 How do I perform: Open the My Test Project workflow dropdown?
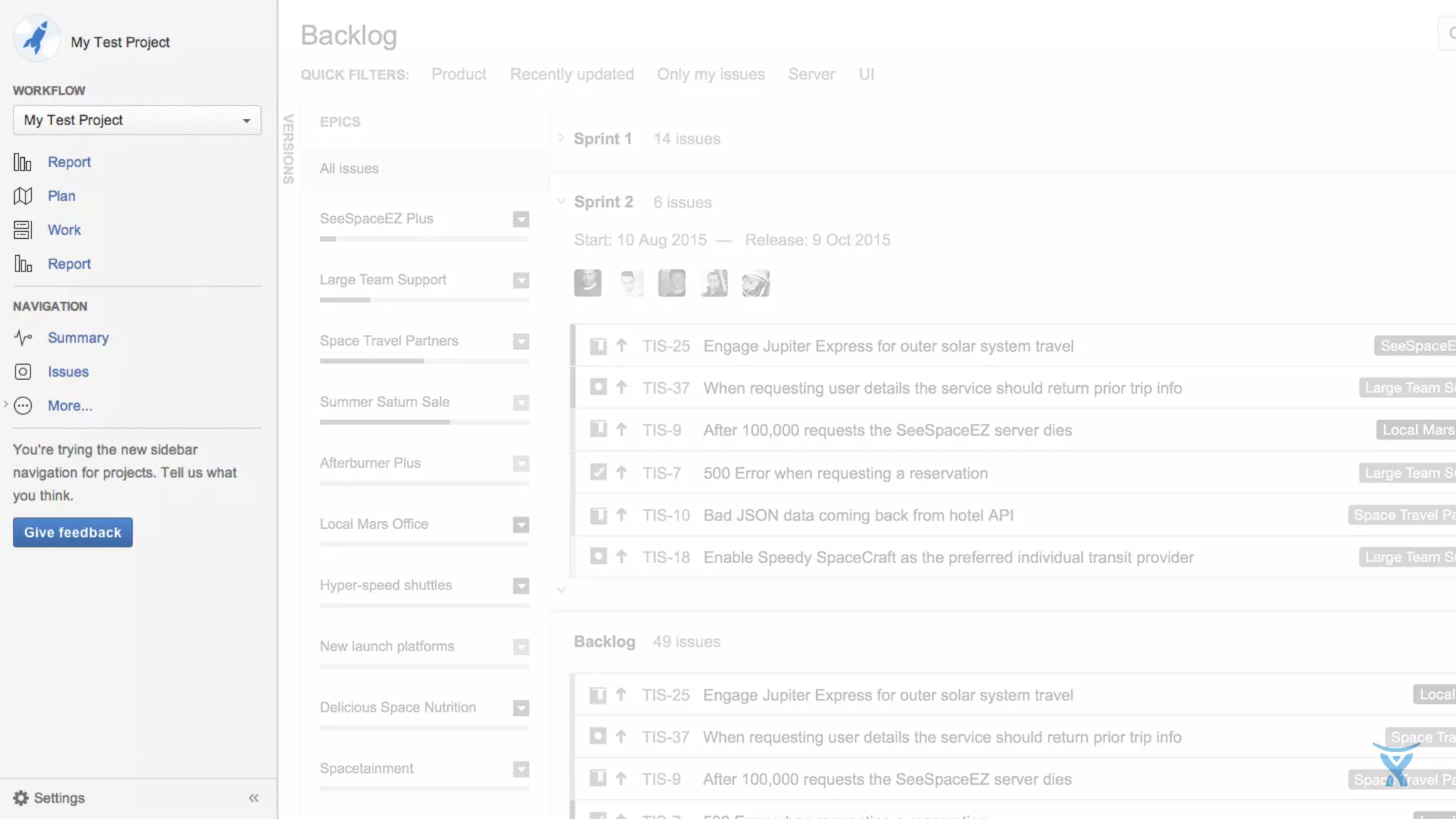coord(136,120)
